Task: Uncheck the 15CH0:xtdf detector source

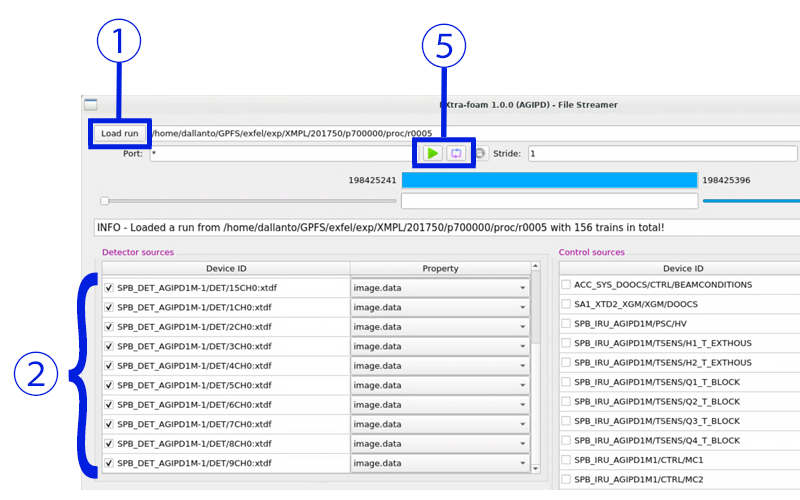Action: tap(109, 288)
